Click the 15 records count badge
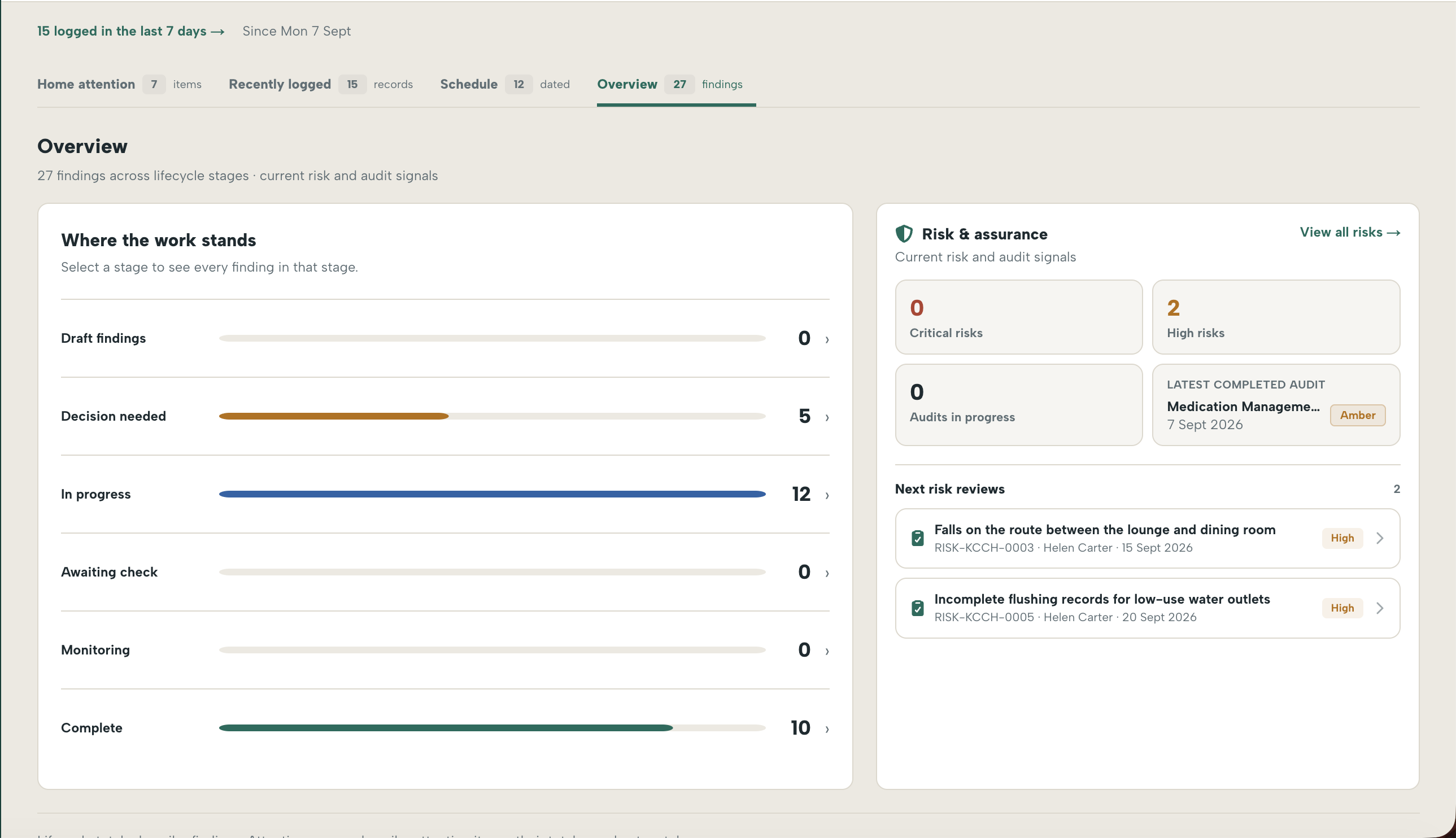Screen dimensions: 1456x838 pyautogui.click(x=352, y=84)
